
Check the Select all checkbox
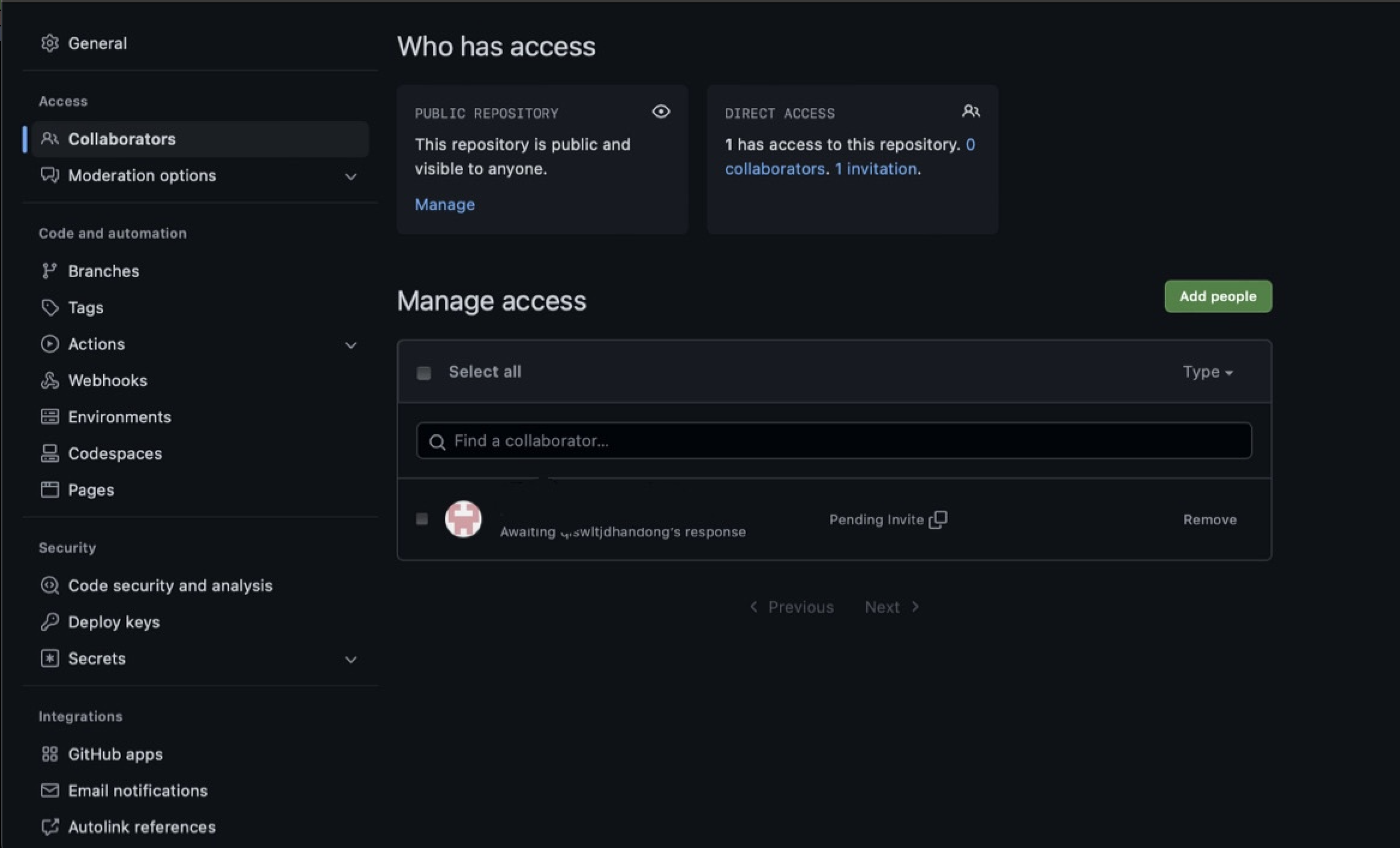tap(423, 373)
